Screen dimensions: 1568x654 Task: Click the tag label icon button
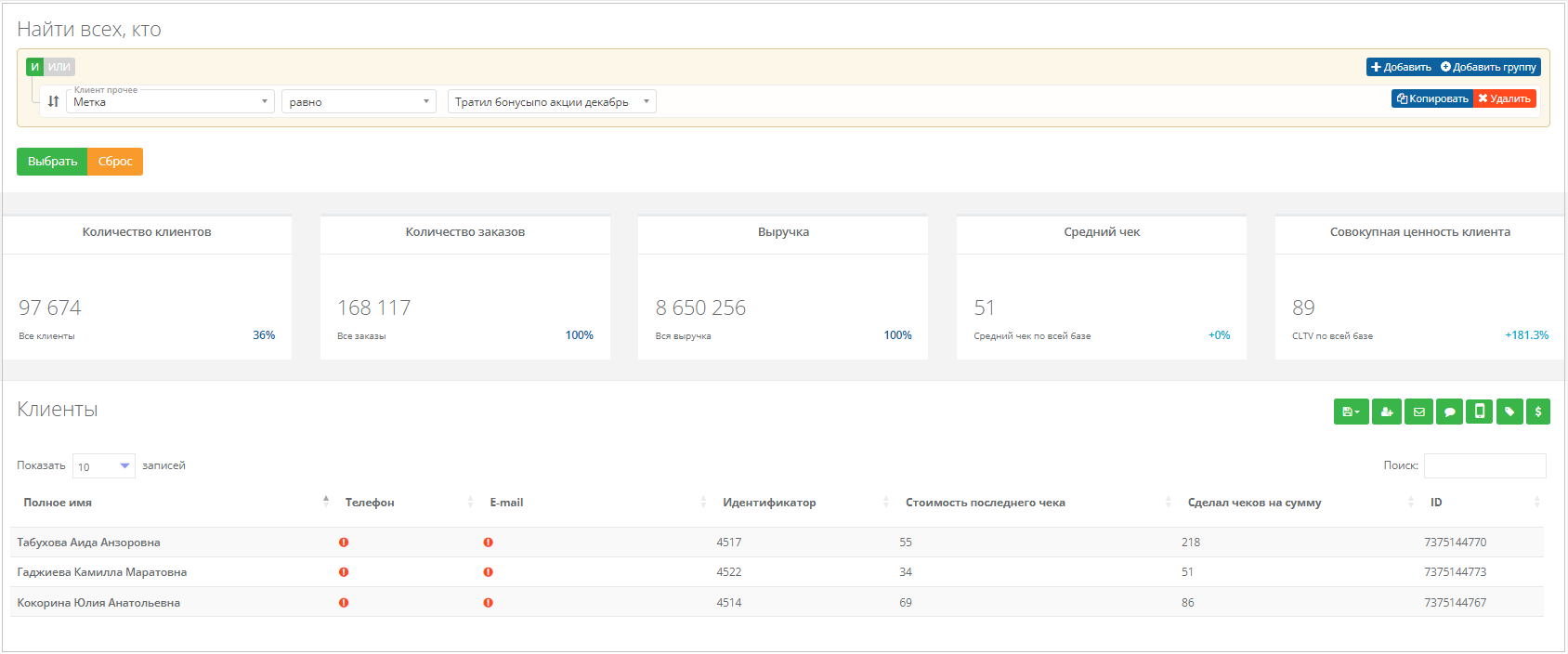point(1509,412)
